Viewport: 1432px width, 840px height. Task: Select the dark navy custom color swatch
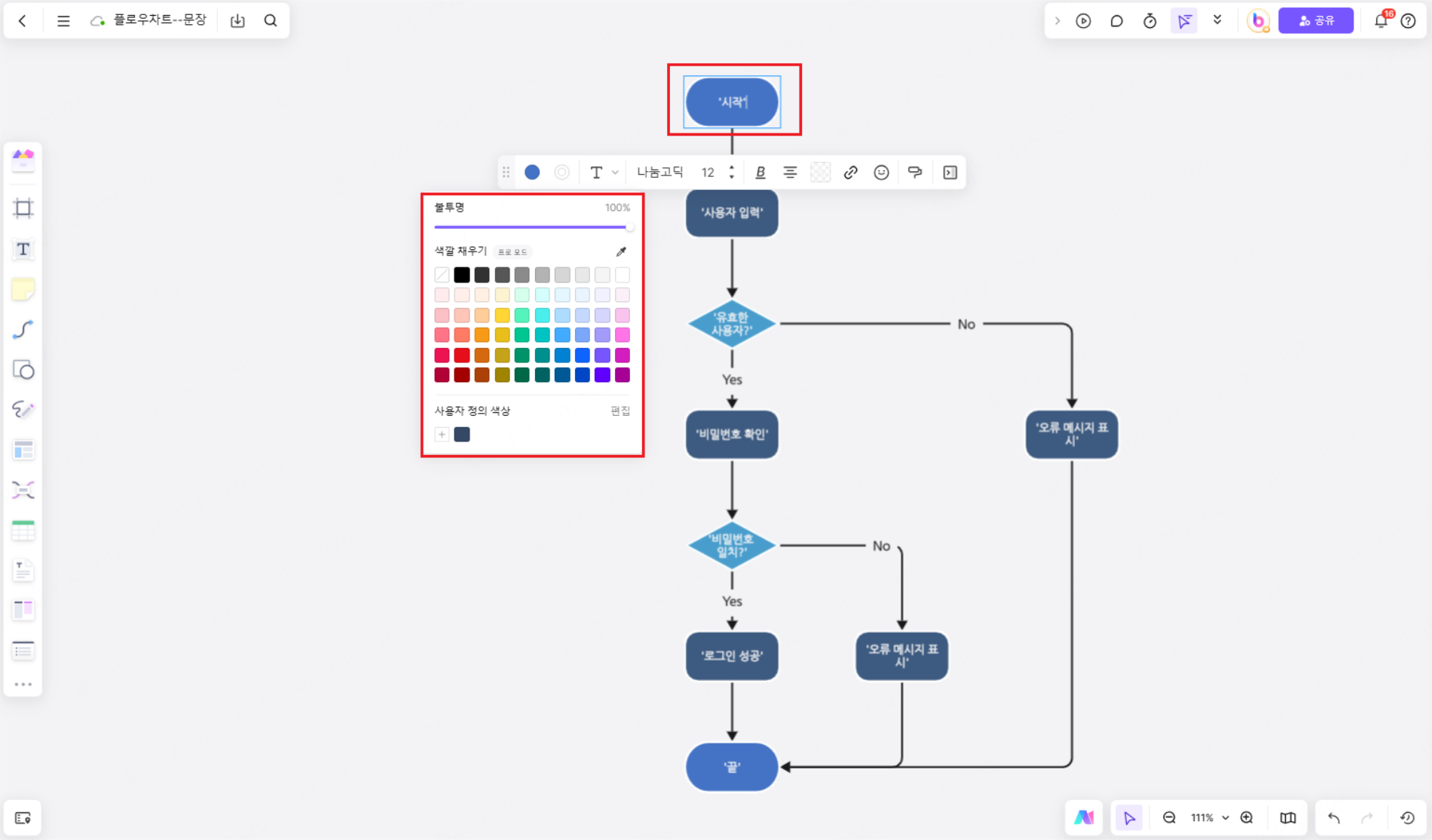(x=462, y=435)
